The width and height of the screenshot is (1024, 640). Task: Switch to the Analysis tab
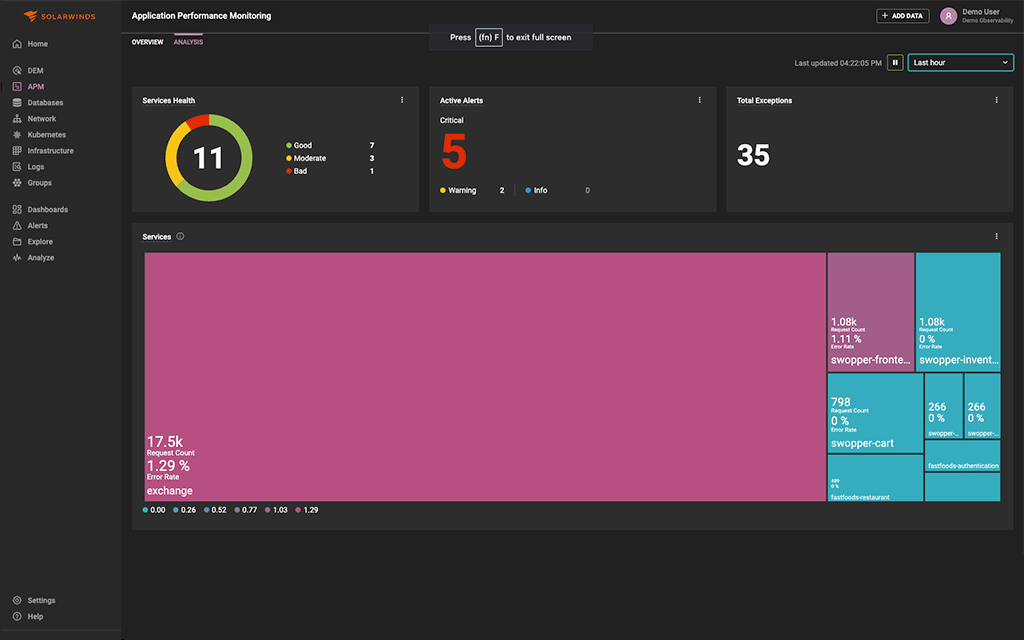pyautogui.click(x=188, y=41)
